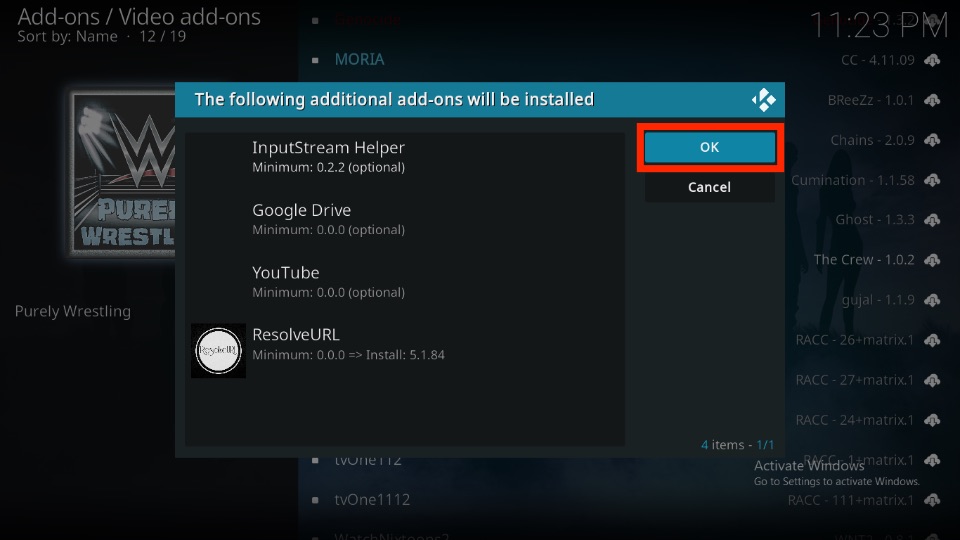
Task: Open the MORIA add-on entry
Action: click(359, 59)
